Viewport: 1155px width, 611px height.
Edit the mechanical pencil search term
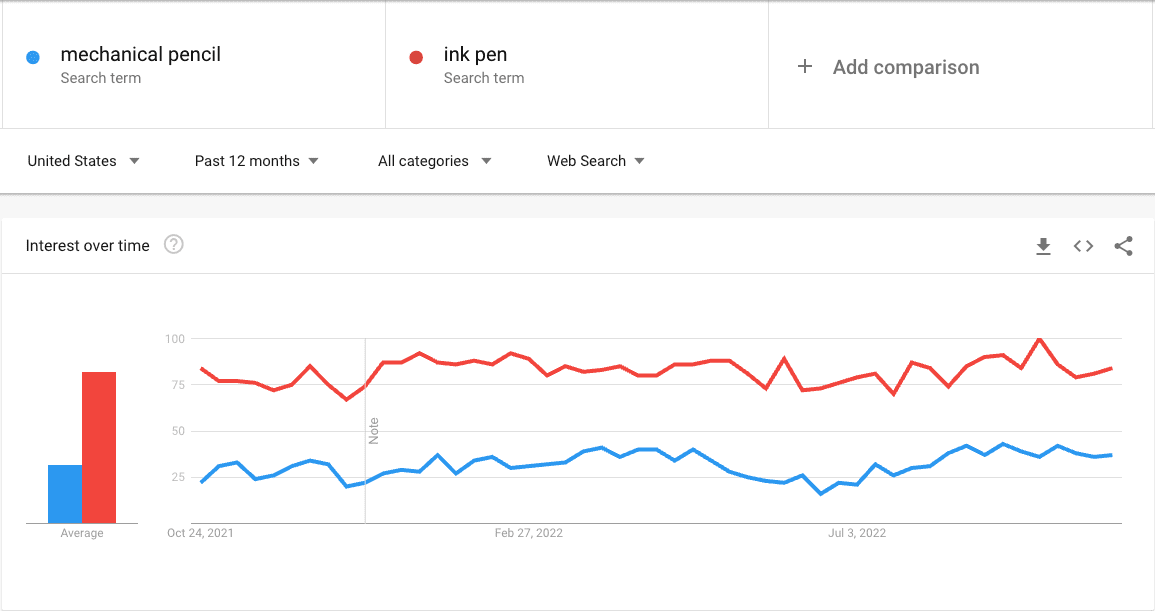141,55
